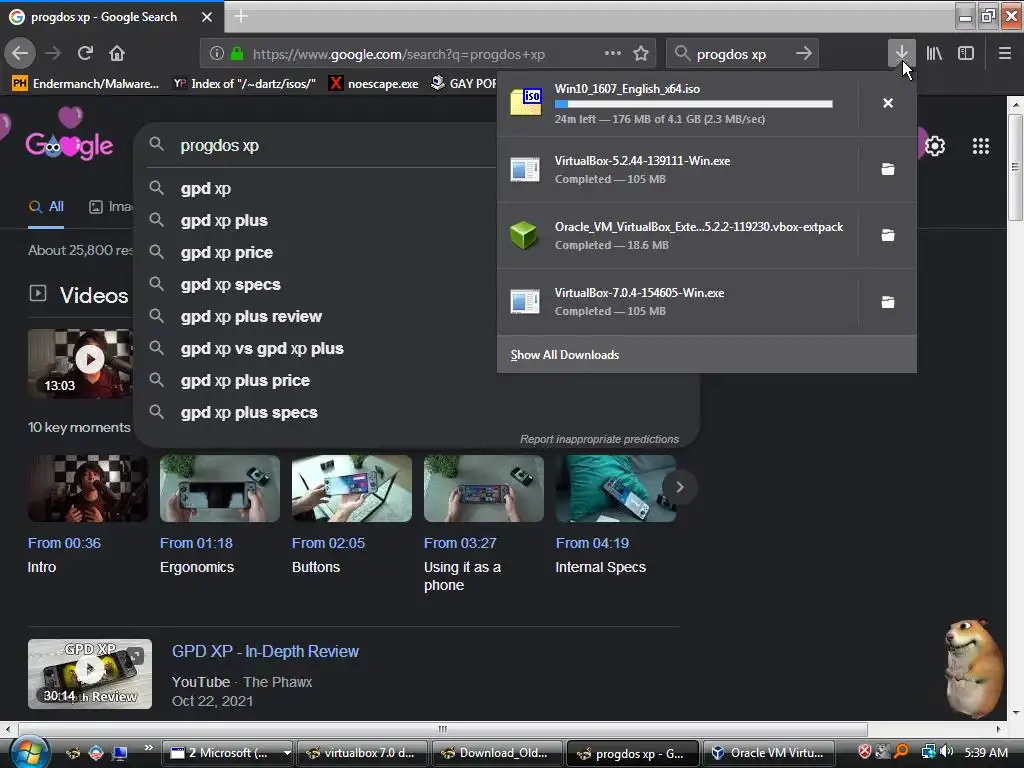Open the noescape.exe bookmark
Image resolution: width=1024 pixels, height=768 pixels.
pos(374,84)
